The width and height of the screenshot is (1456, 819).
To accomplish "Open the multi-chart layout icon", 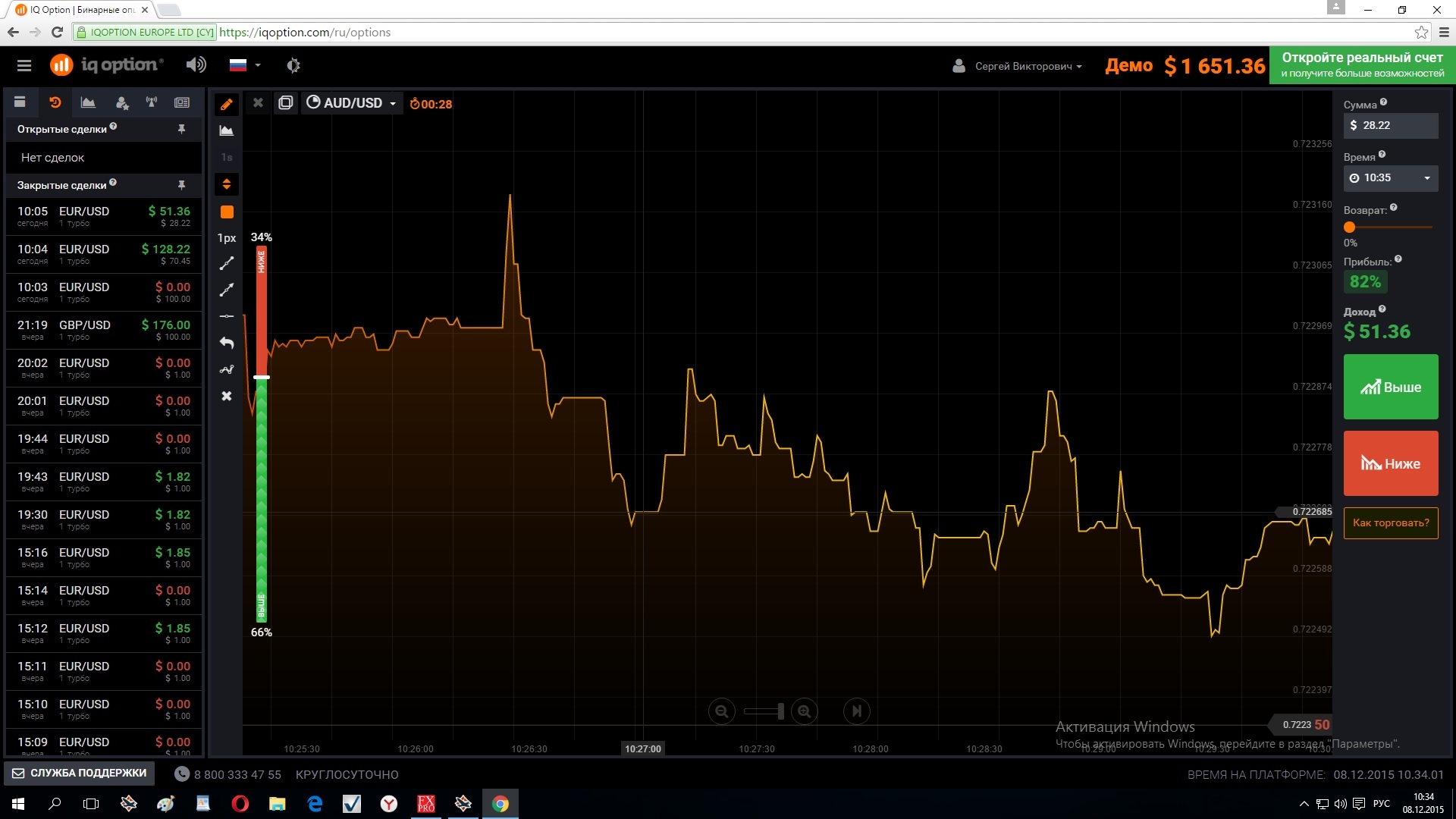I will tap(285, 102).
